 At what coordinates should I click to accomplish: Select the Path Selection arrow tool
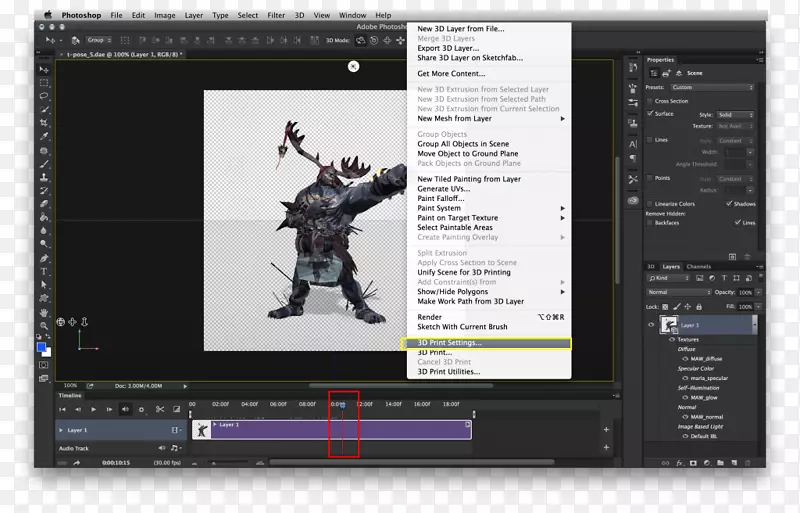click(x=44, y=284)
